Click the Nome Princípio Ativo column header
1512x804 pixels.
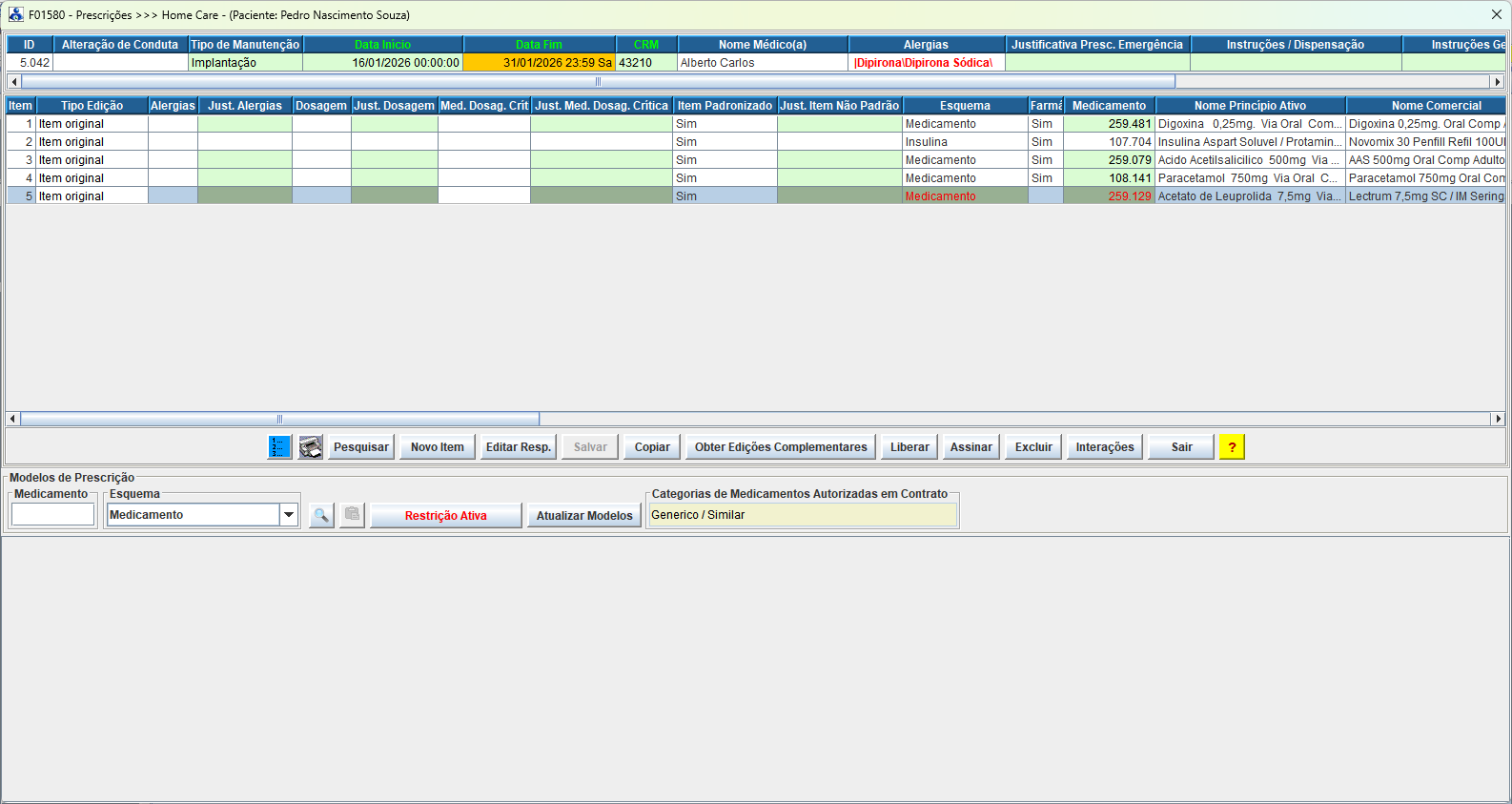point(1250,106)
